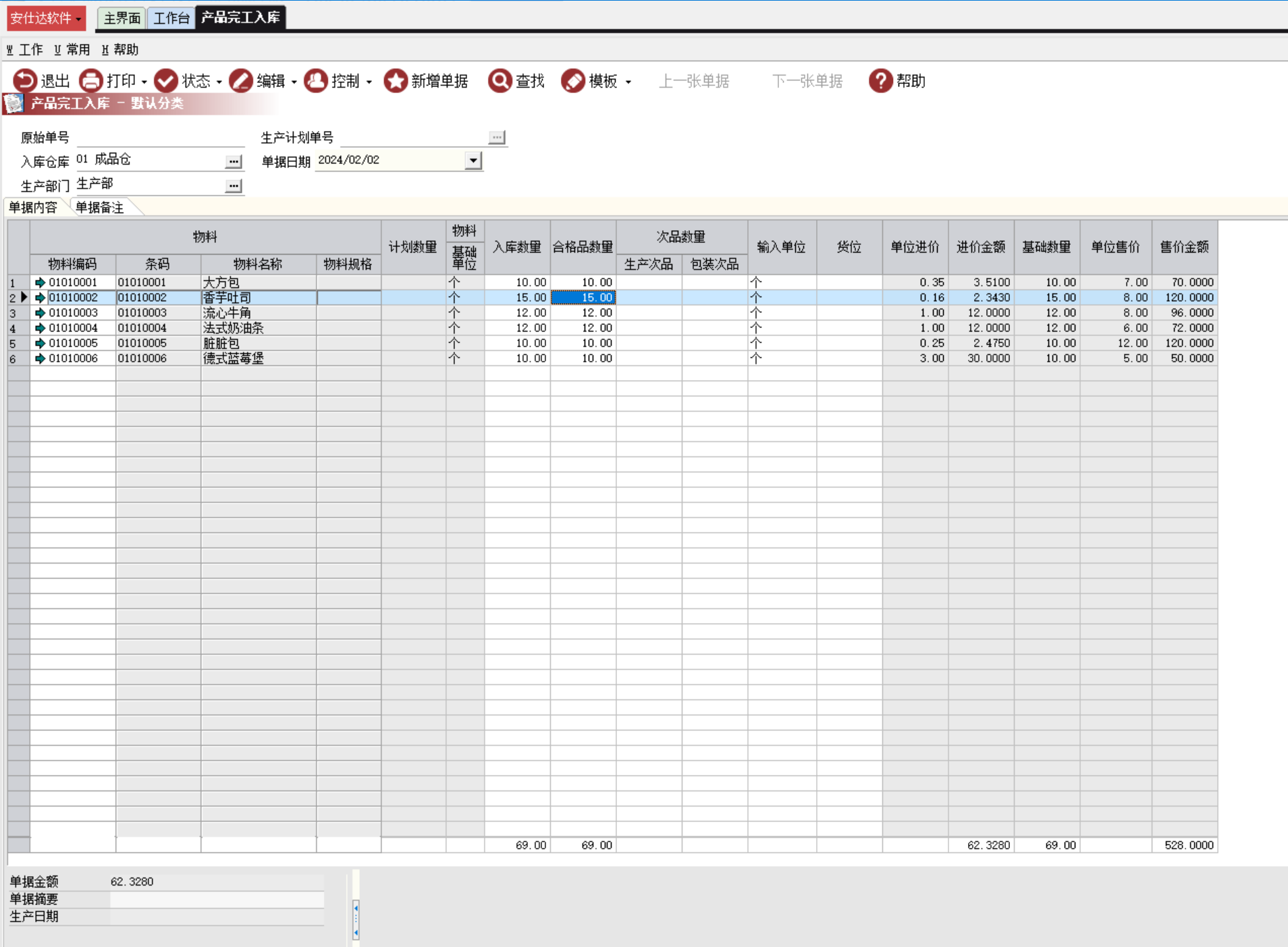Screen dimensions: 1288x947
Task: Open the 打印 dropdown arrow
Action: pos(144,82)
